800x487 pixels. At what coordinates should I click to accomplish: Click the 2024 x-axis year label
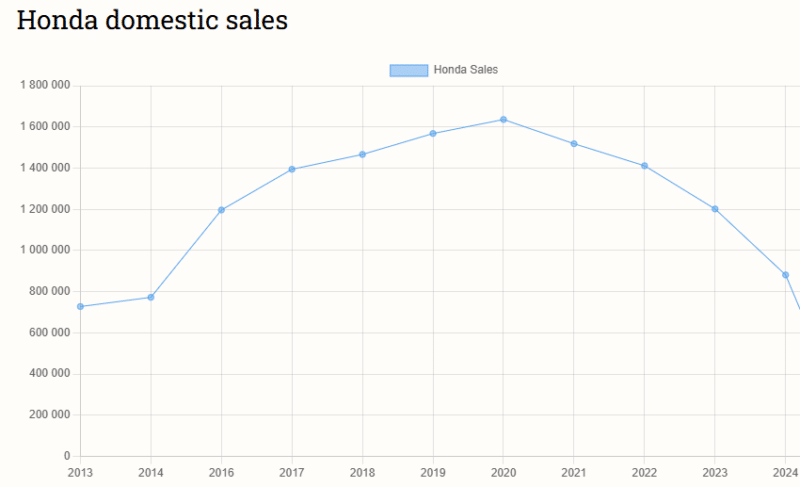tap(786, 471)
